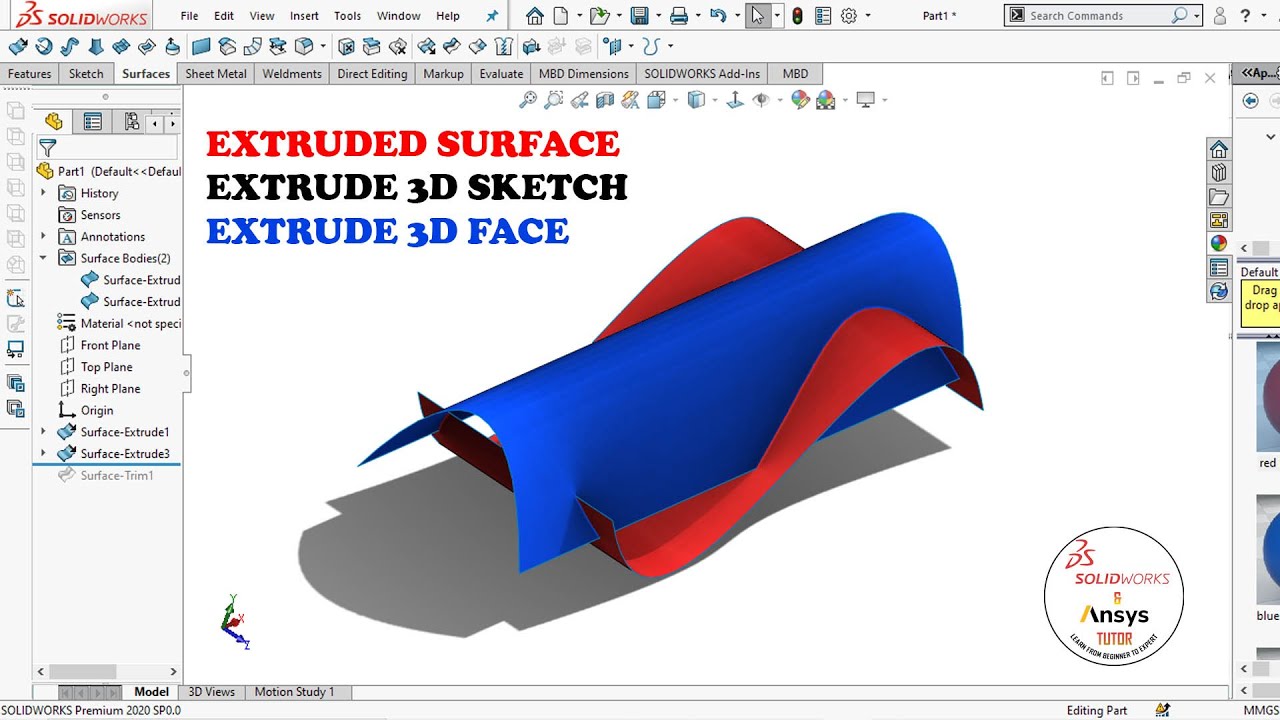Click the Rebuild traffic light icon
The image size is (1280, 720).
797,15
